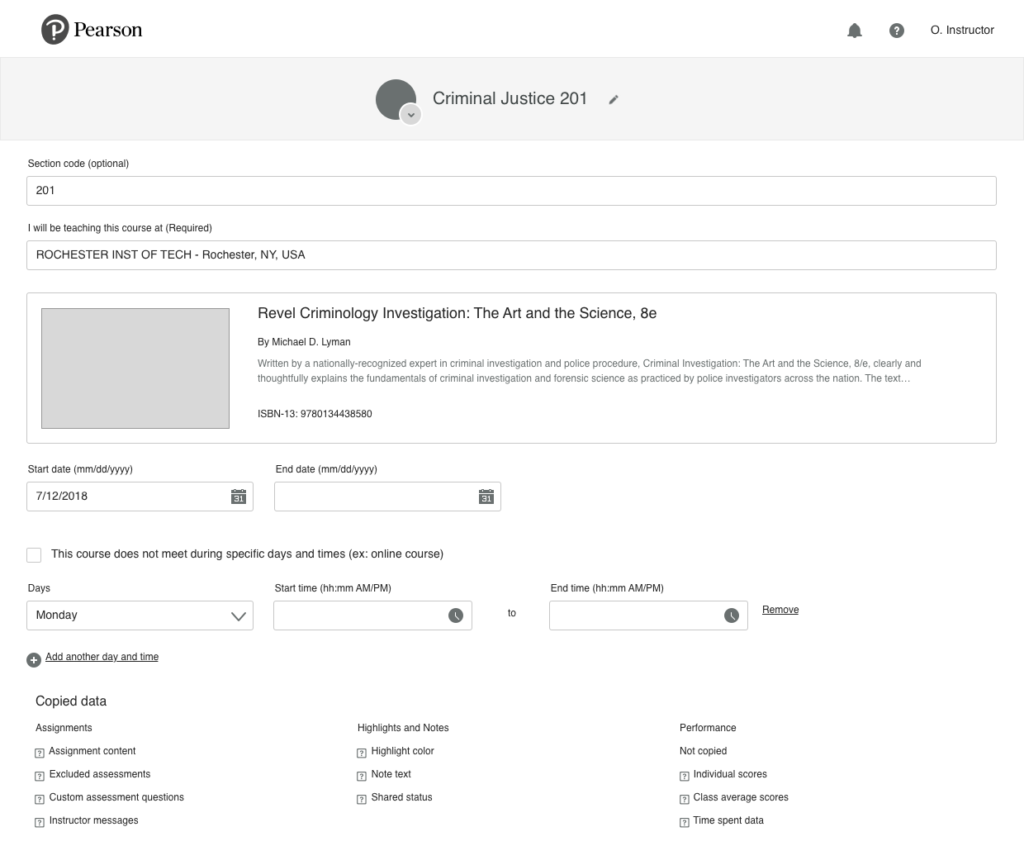
Task: Click the Assignments column heading
Action: click(63, 728)
